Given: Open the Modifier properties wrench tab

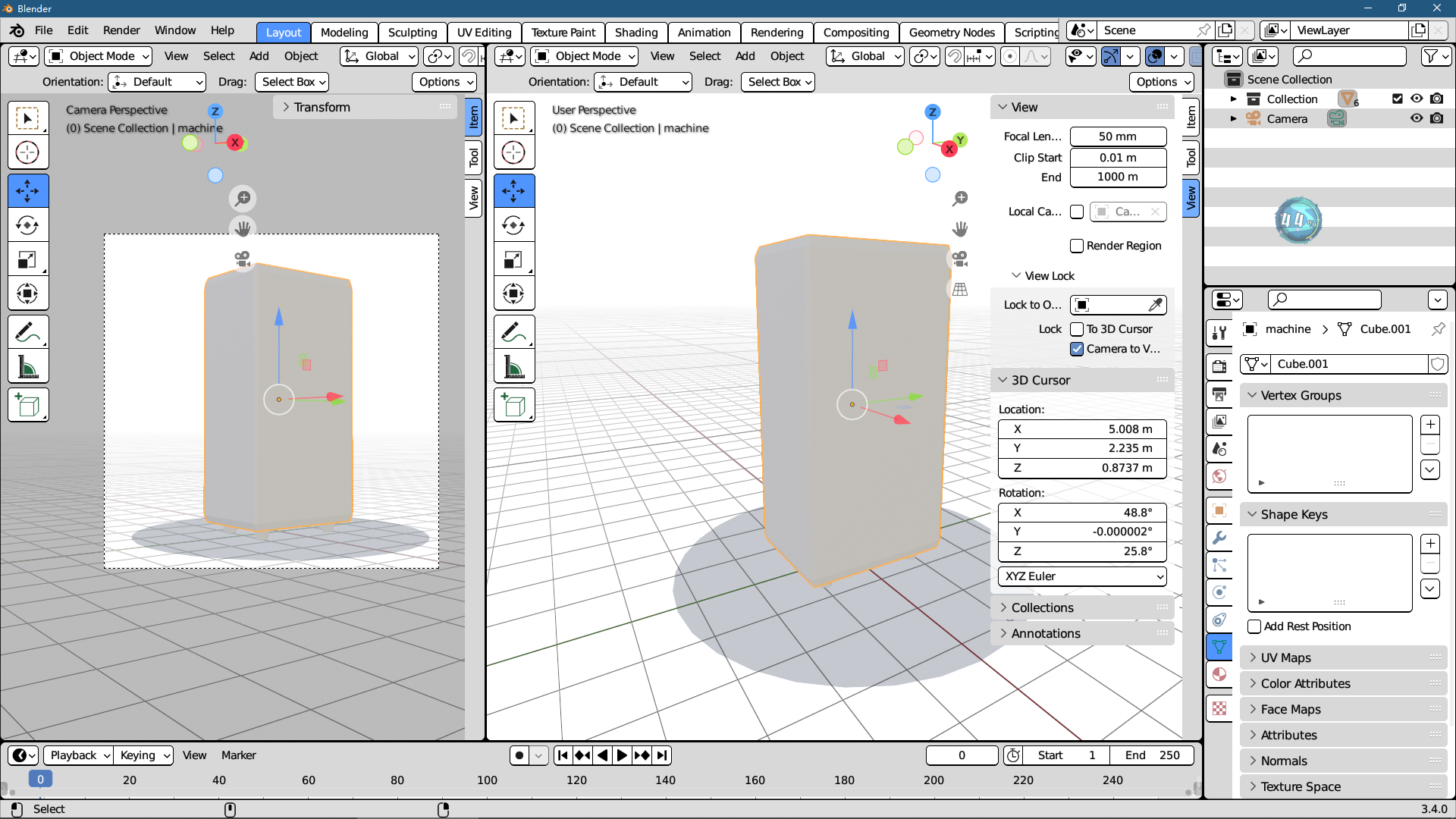Looking at the screenshot, I should tap(1219, 538).
